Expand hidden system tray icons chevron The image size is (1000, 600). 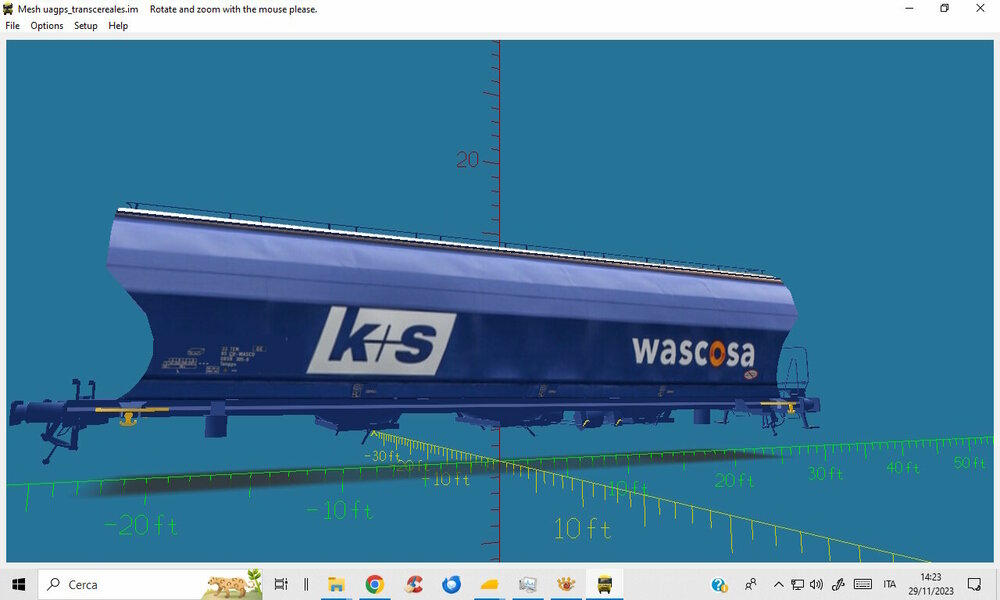[778, 584]
